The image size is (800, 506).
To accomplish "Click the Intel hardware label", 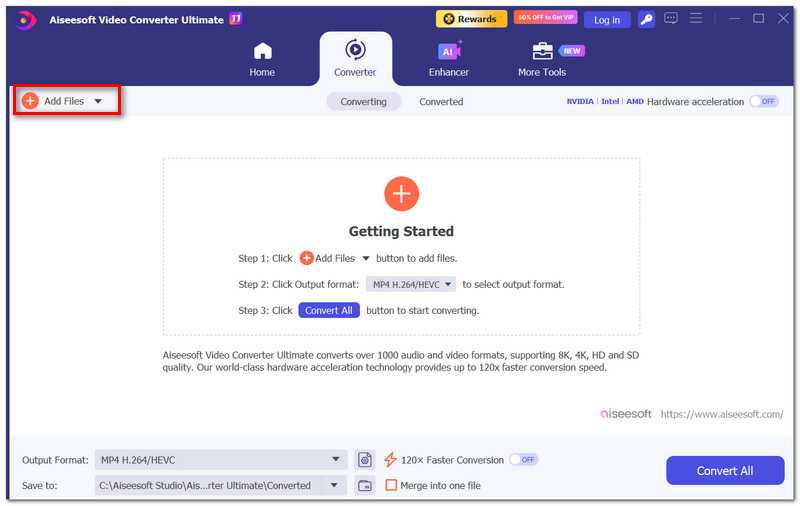I will 610,102.
